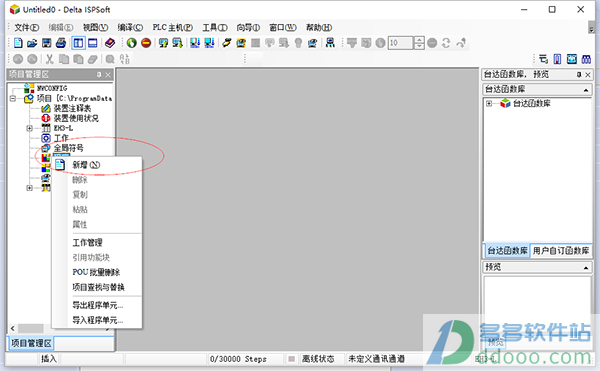This screenshot has width=600, height=371.
Task: Toggle the project workspace panel view button
Action: [x=78, y=43]
